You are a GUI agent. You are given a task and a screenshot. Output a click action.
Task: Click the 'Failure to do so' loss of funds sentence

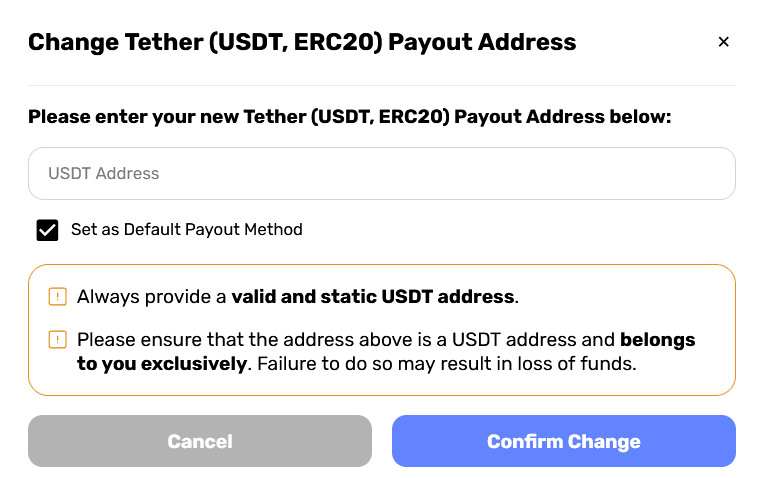coord(447,363)
